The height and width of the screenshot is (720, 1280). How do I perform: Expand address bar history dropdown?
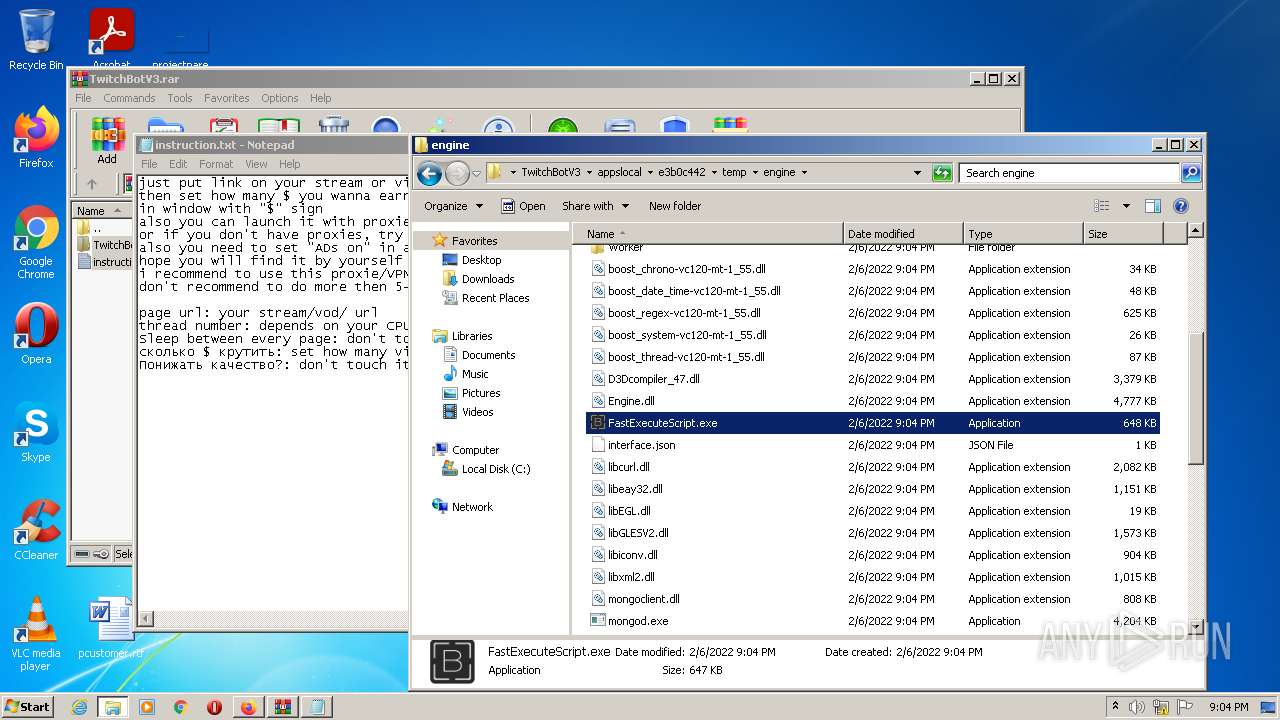[x=917, y=173]
